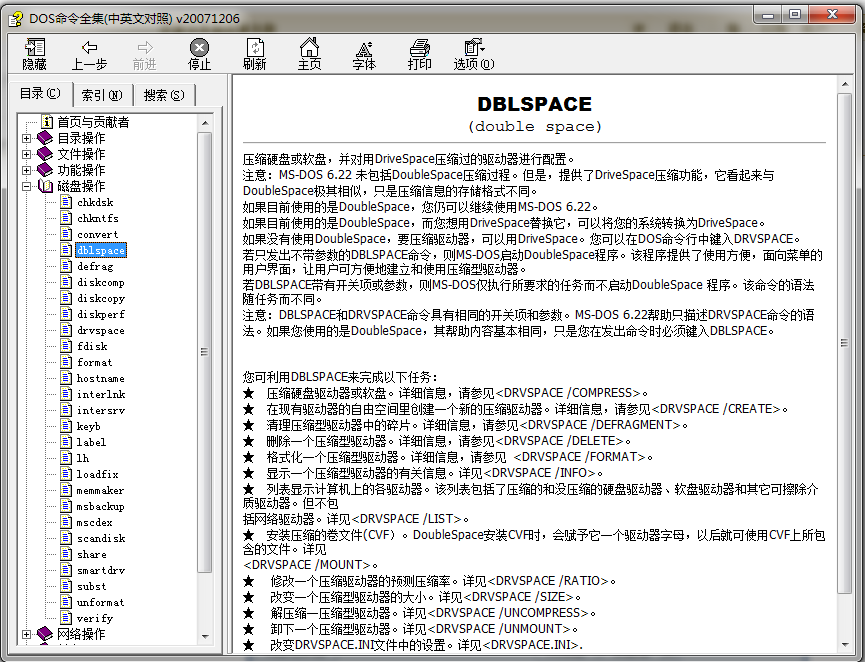
Task: Open the unformat topic
Action: tap(100, 602)
